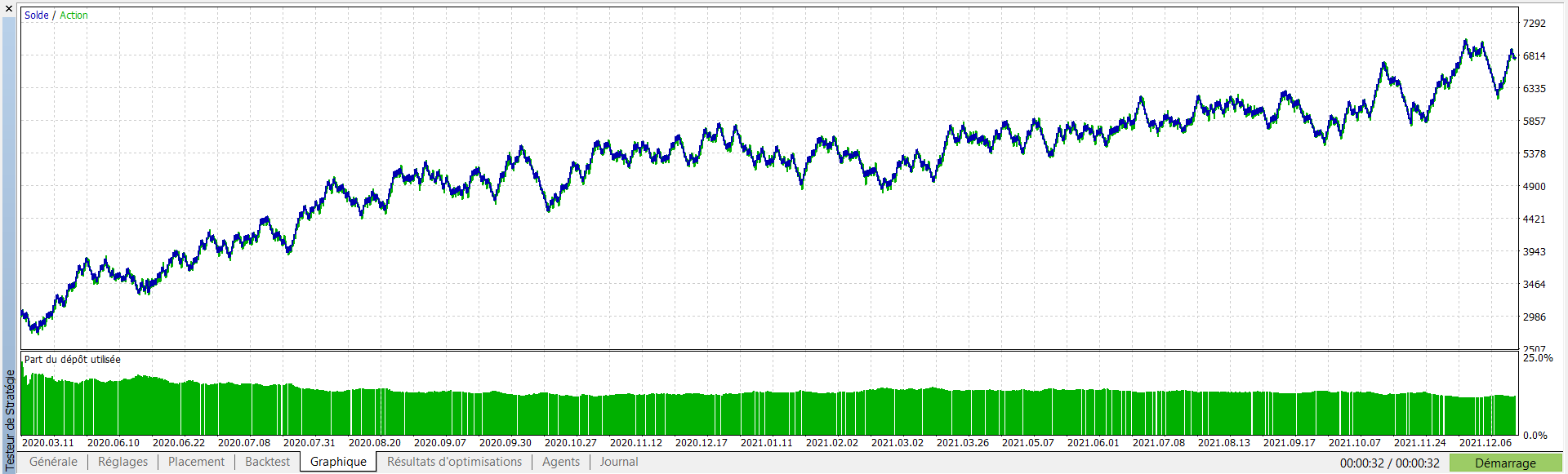Click the 6814 value on the balance axis
Screen dimensions: 1568x474
1535,56
